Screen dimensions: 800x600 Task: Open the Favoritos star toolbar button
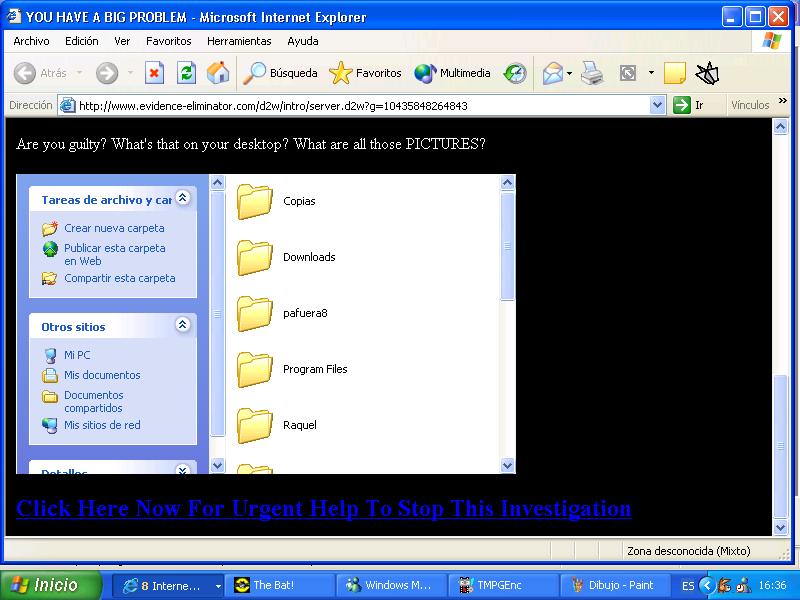click(x=366, y=73)
